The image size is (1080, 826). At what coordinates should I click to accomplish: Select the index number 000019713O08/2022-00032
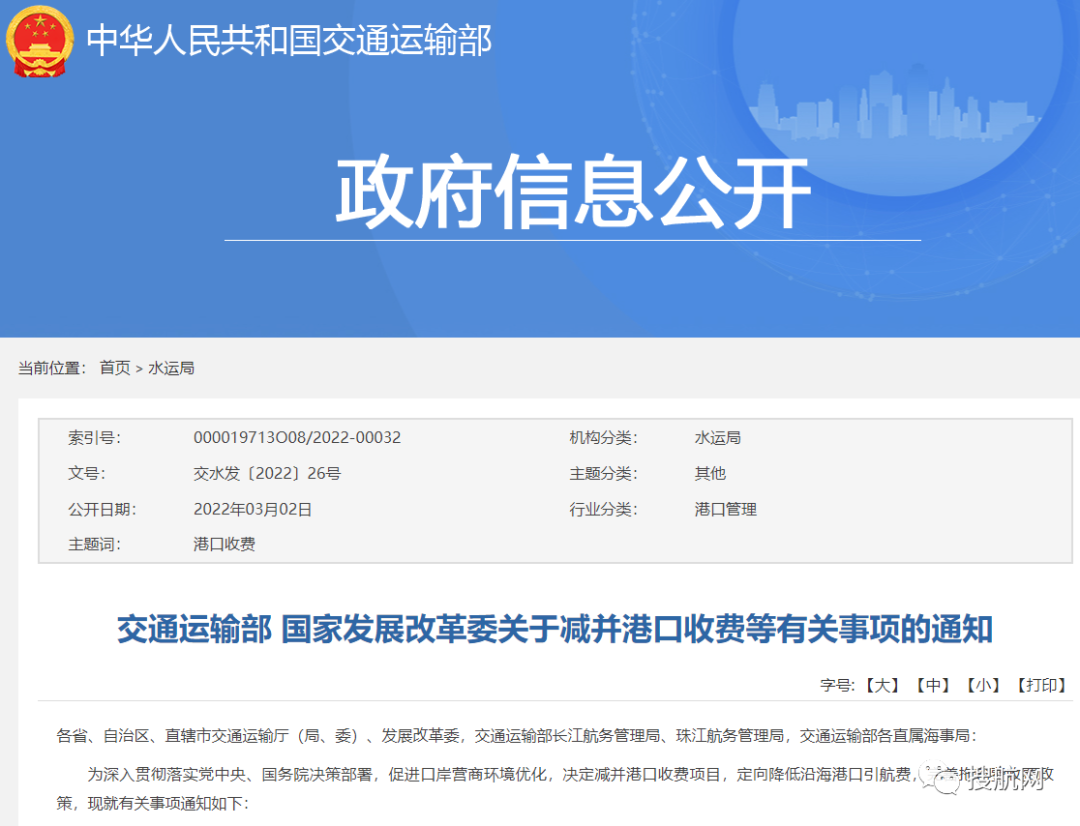297,438
